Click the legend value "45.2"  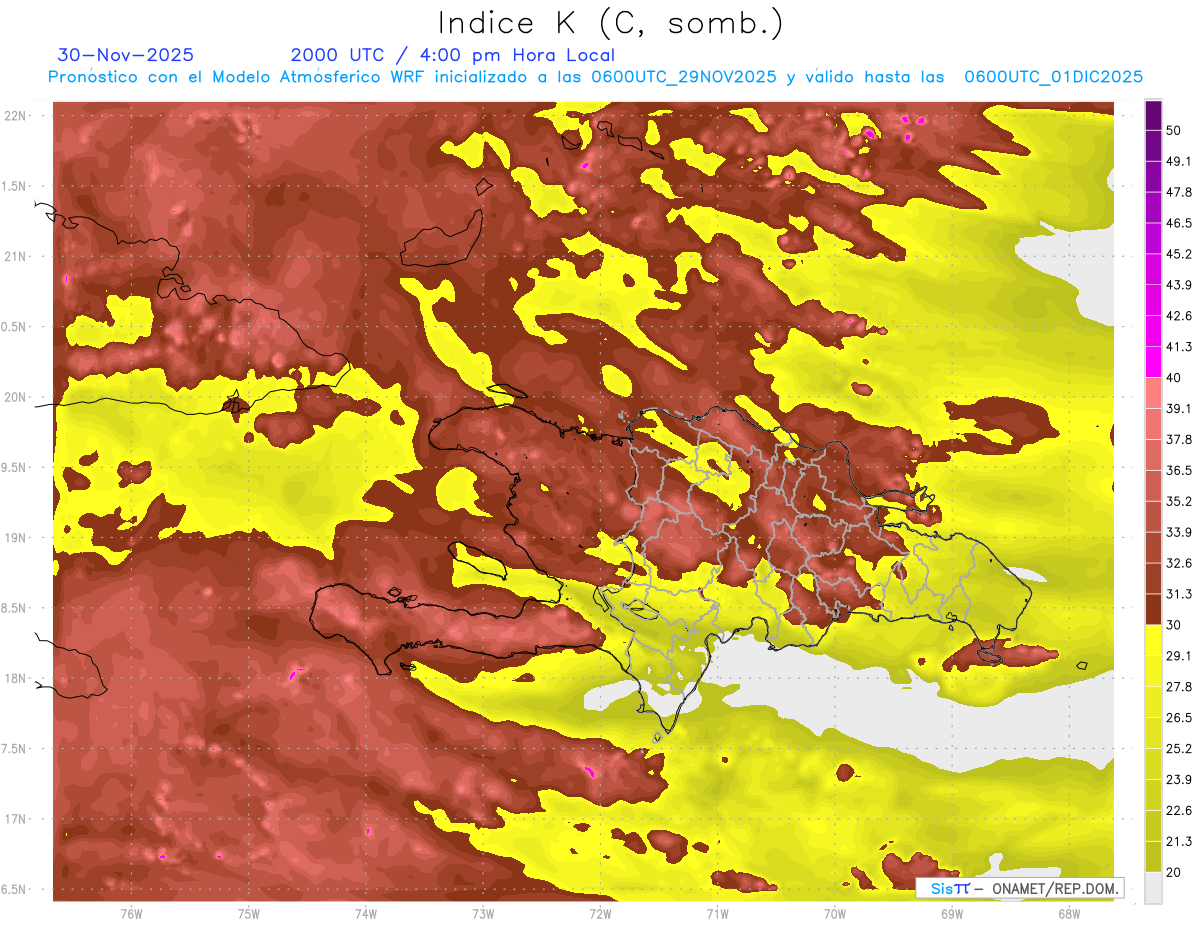[1178, 254]
